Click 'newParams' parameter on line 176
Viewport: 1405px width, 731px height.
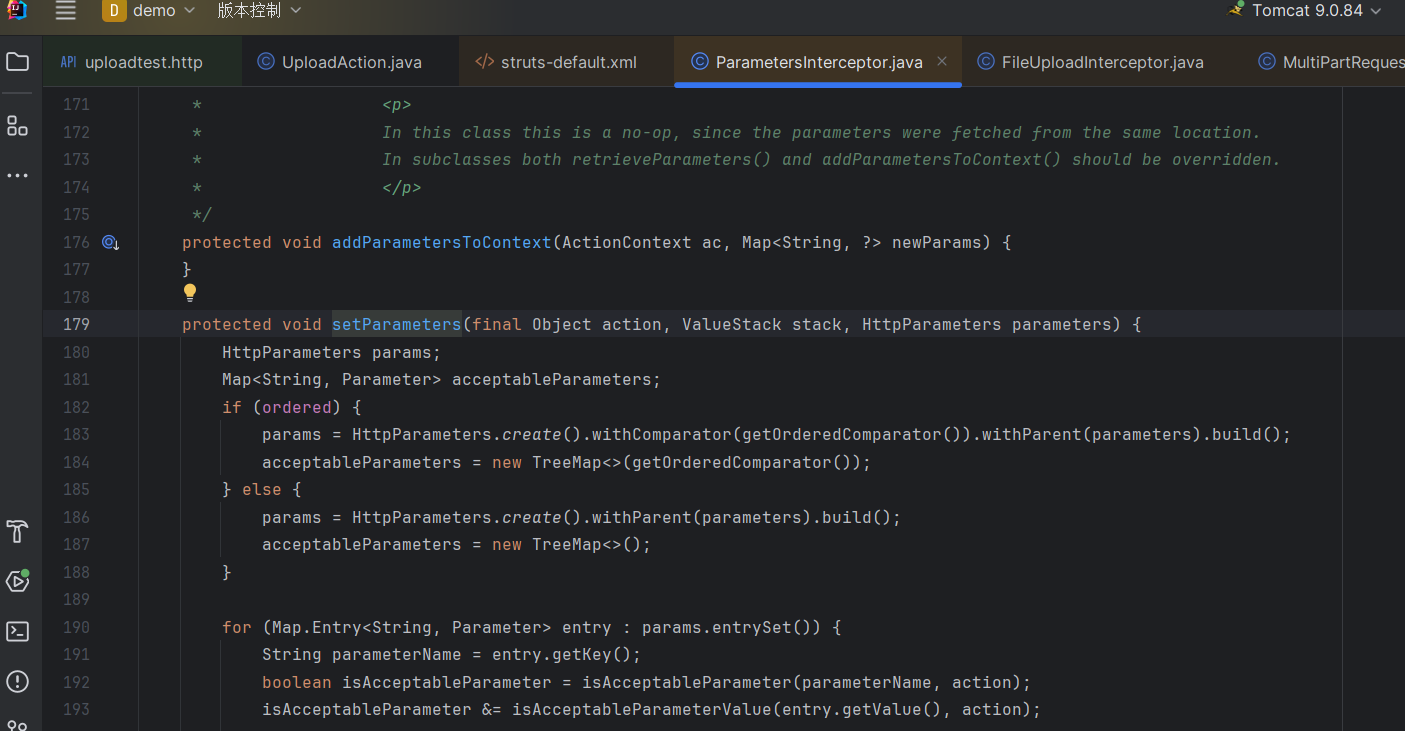pos(936,242)
